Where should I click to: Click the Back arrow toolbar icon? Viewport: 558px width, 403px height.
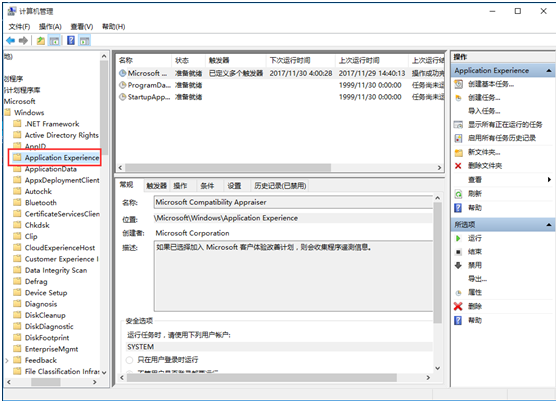point(11,41)
